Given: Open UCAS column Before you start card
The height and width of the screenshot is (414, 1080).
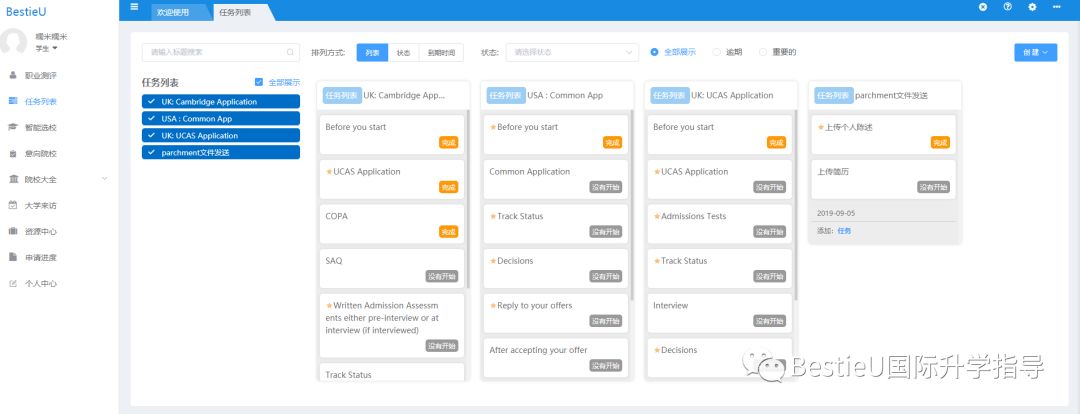Looking at the screenshot, I should click(x=720, y=134).
